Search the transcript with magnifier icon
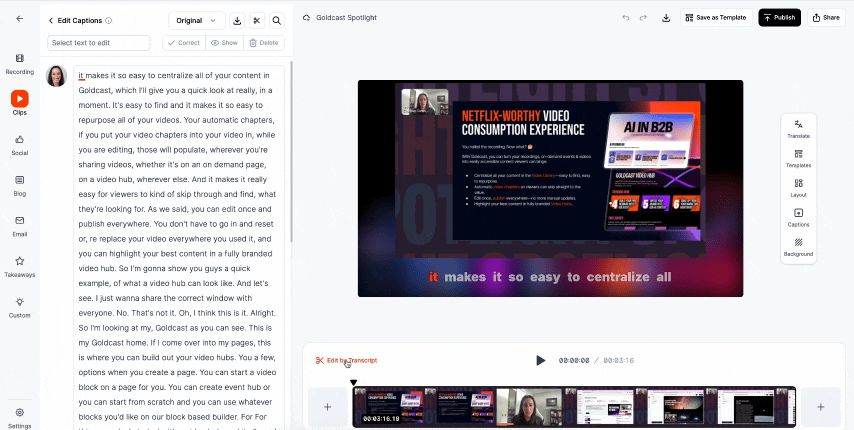 276,20
